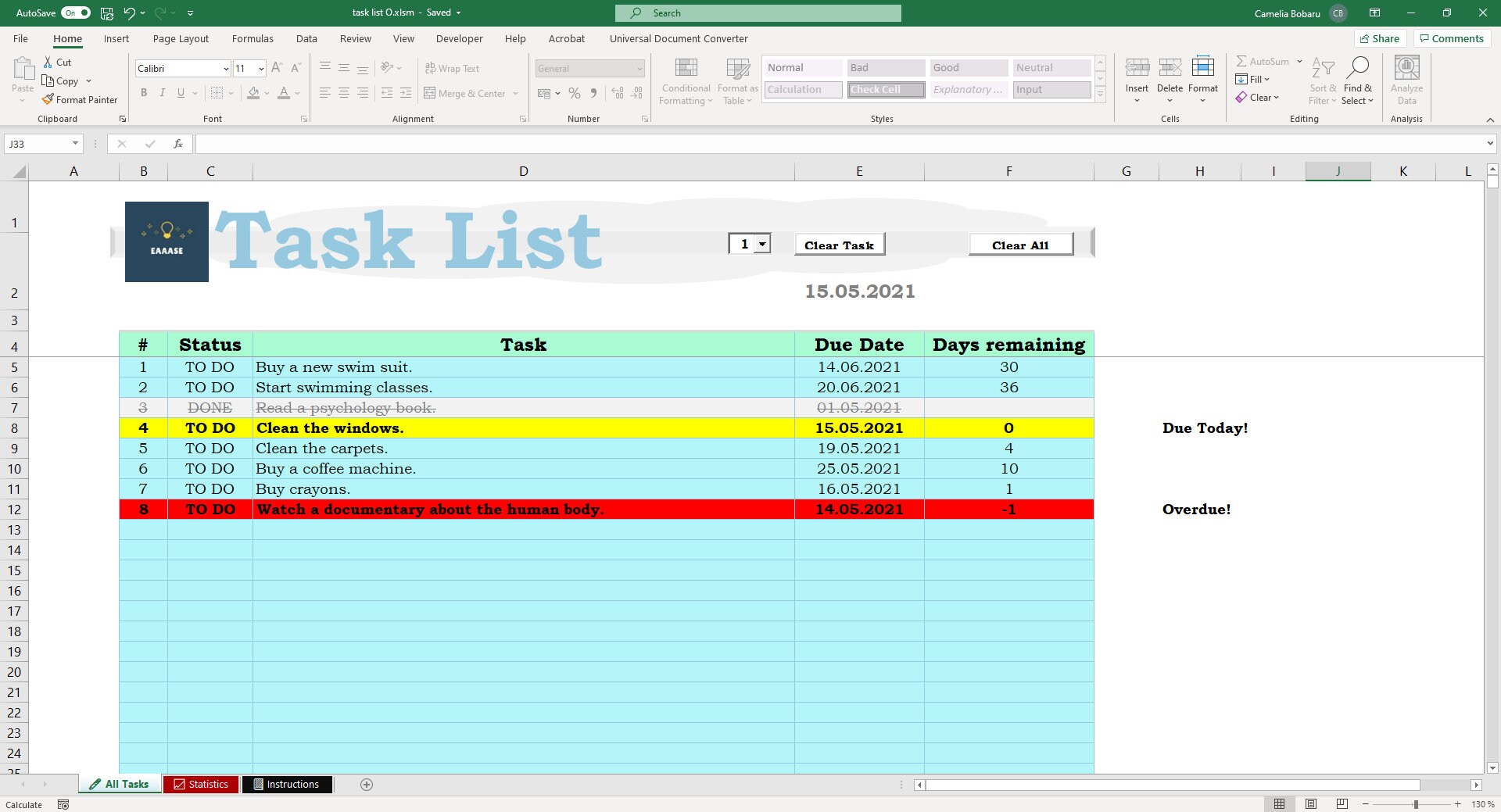Switch to the Developer ribbon tab
Screen dimensions: 1501x812
(x=459, y=38)
